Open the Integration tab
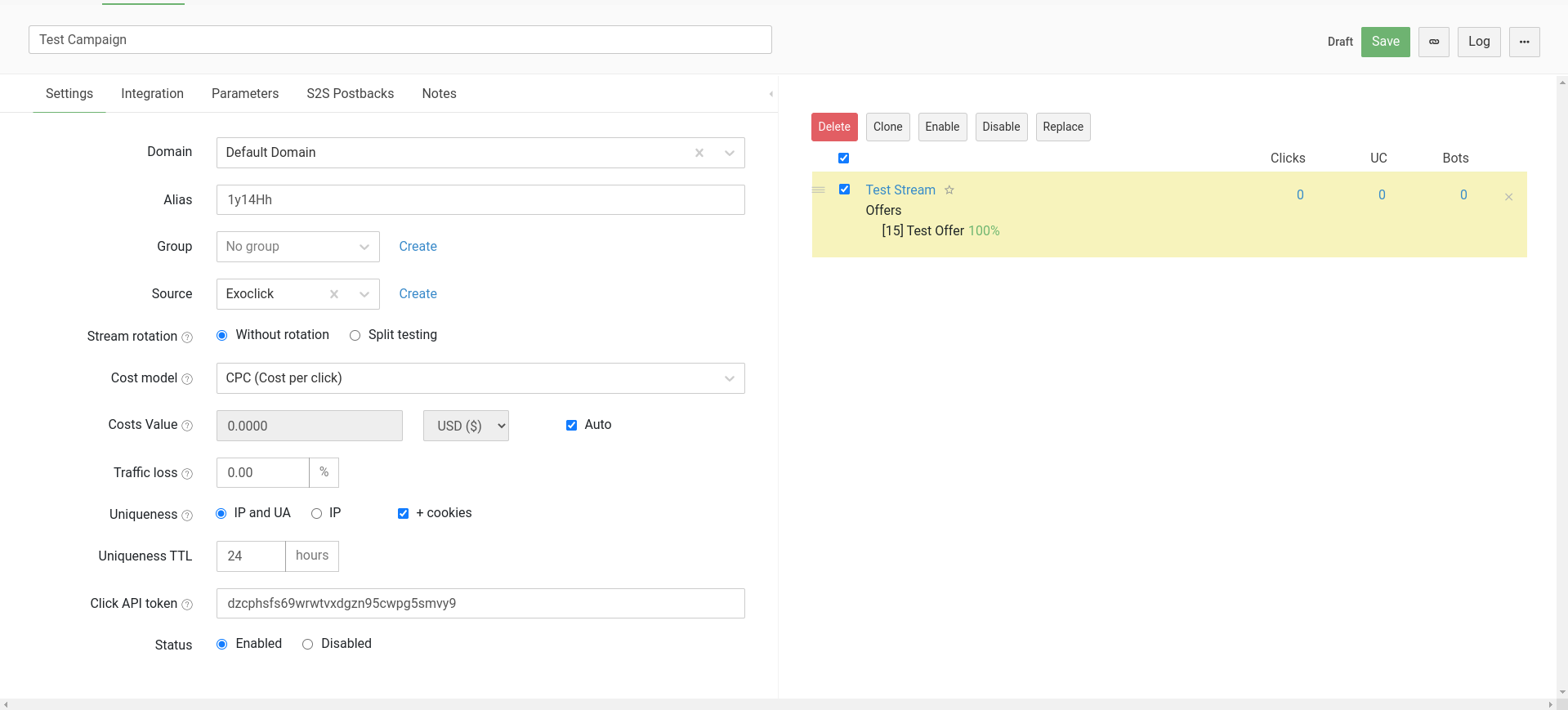 [x=152, y=94]
